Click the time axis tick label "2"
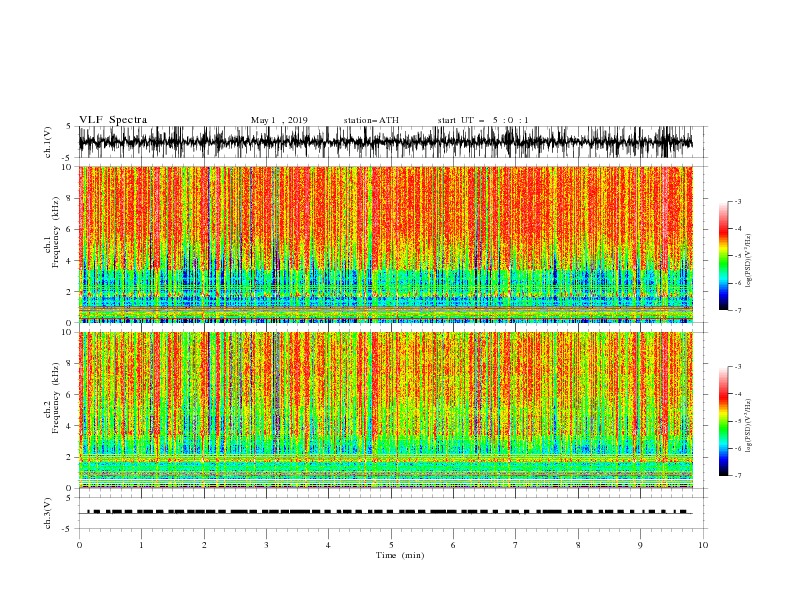This screenshot has width=792, height=612. (204, 545)
